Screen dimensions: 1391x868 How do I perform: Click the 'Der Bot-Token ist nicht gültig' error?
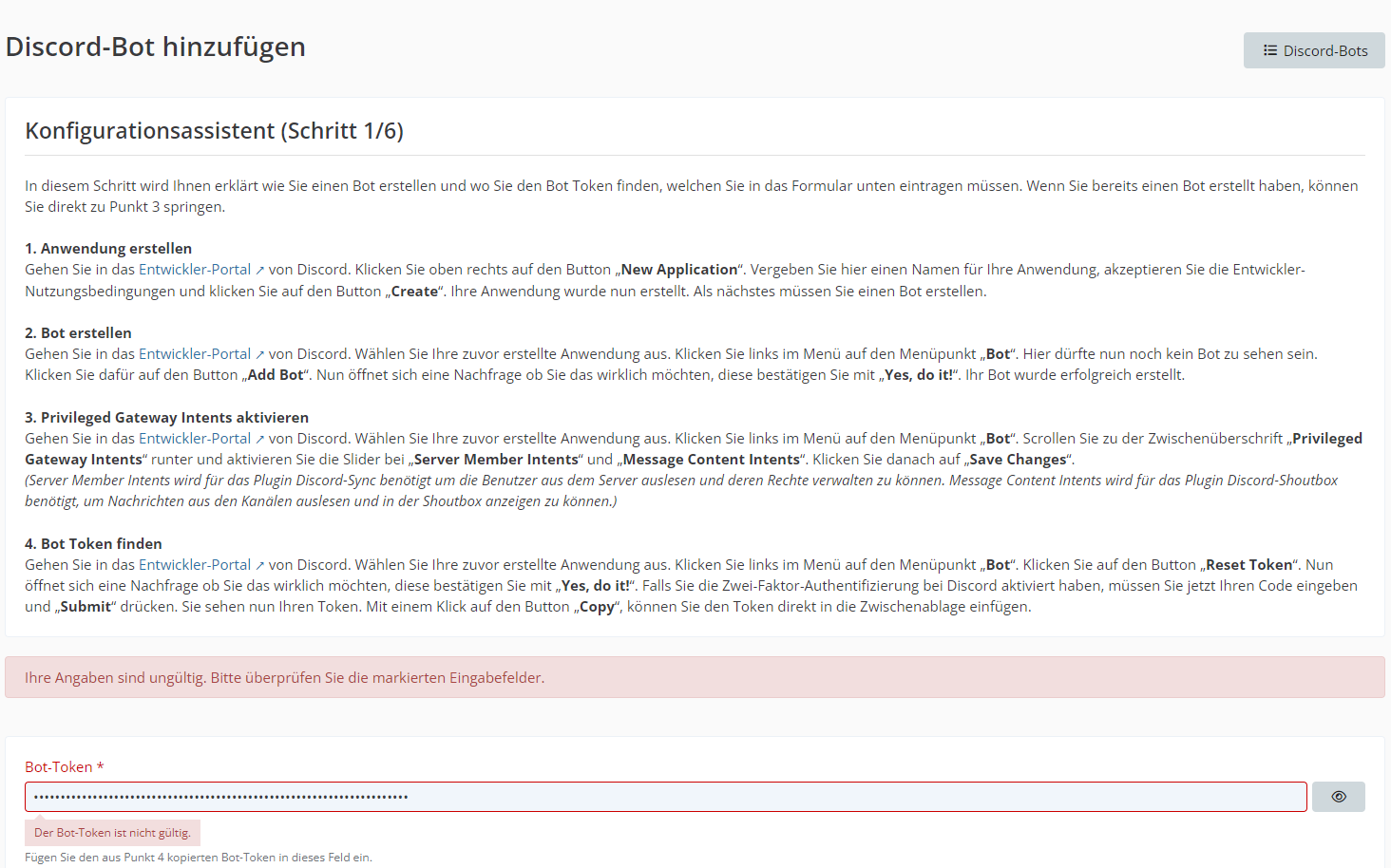tap(112, 833)
